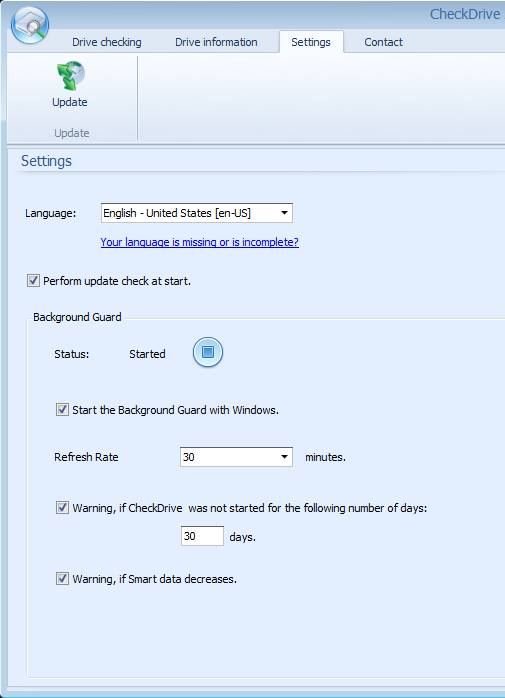Click the Settings section heading
Screen dimensions: 505x698
point(46,161)
